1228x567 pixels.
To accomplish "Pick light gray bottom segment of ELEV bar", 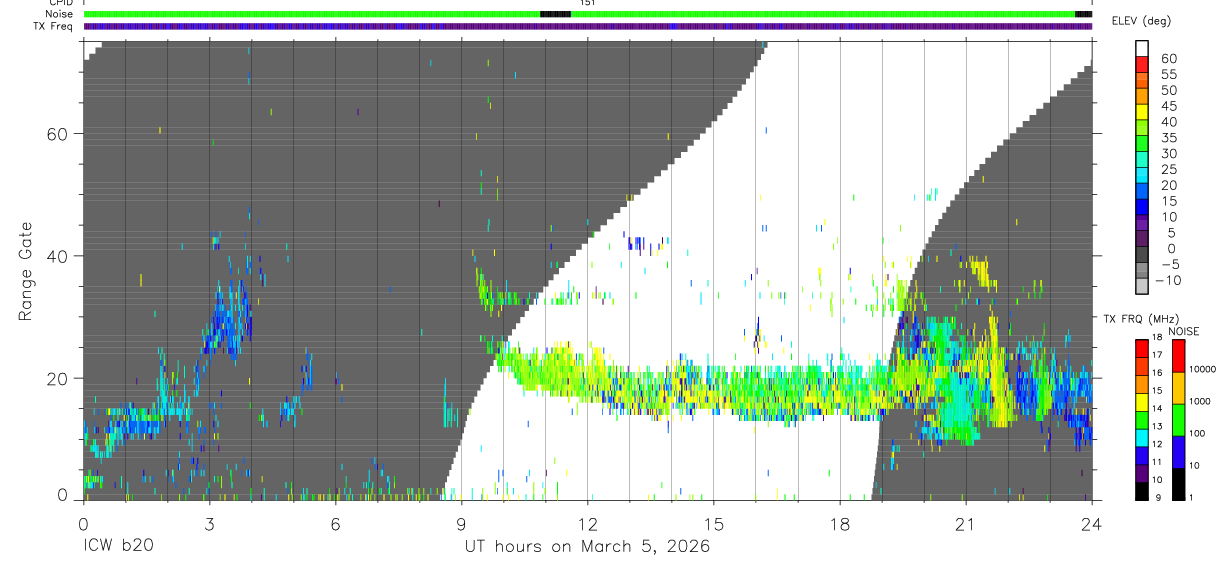I will tap(1142, 287).
